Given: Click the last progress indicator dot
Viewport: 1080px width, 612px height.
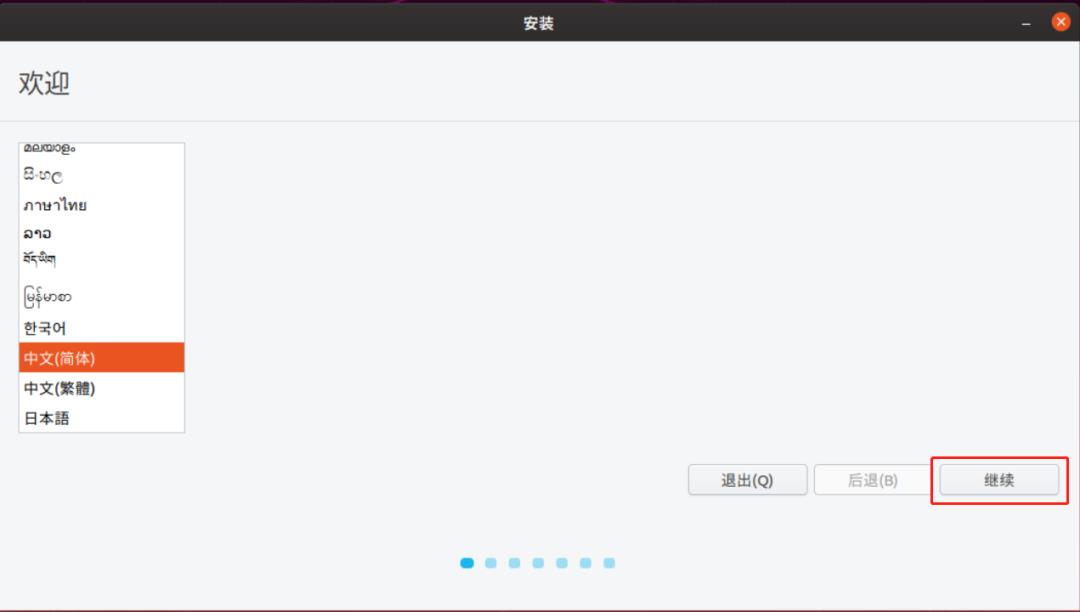Looking at the screenshot, I should tap(607, 562).
